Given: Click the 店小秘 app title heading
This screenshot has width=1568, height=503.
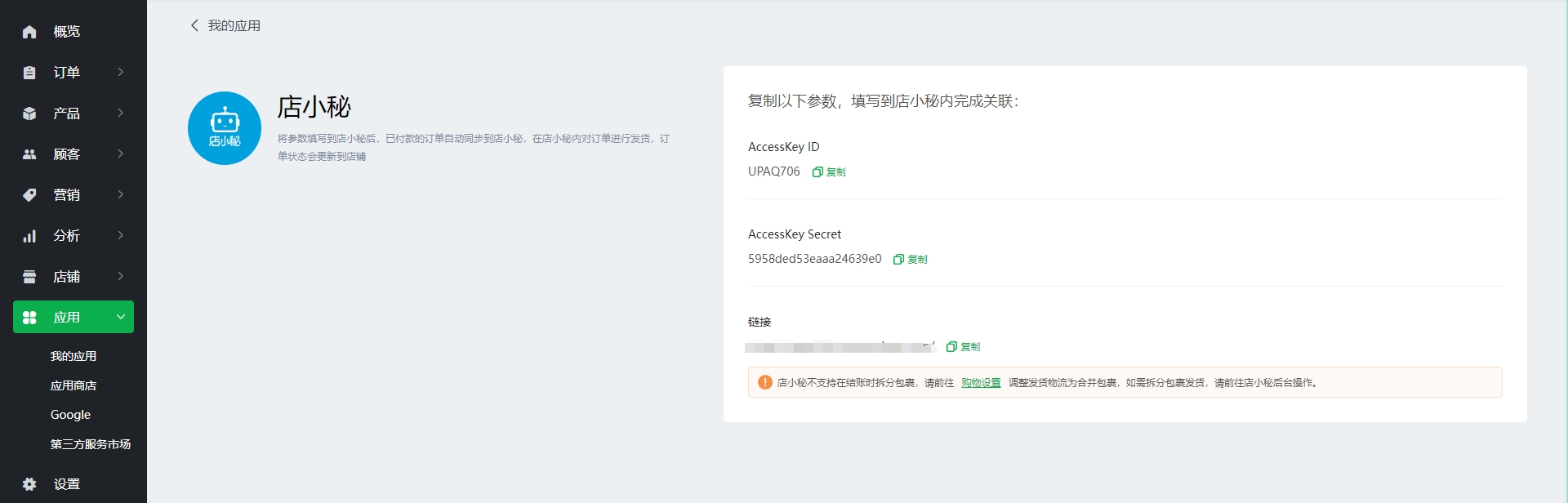Looking at the screenshot, I should (x=314, y=107).
